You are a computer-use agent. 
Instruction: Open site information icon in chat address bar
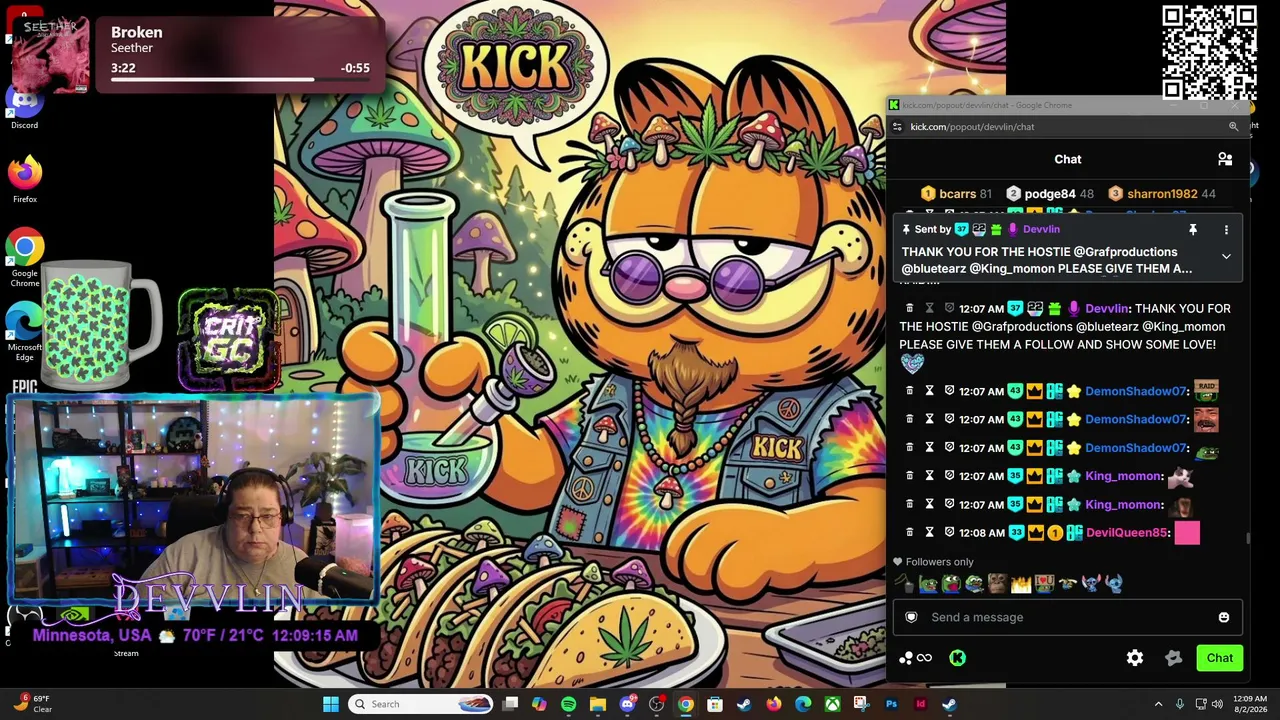point(897,127)
